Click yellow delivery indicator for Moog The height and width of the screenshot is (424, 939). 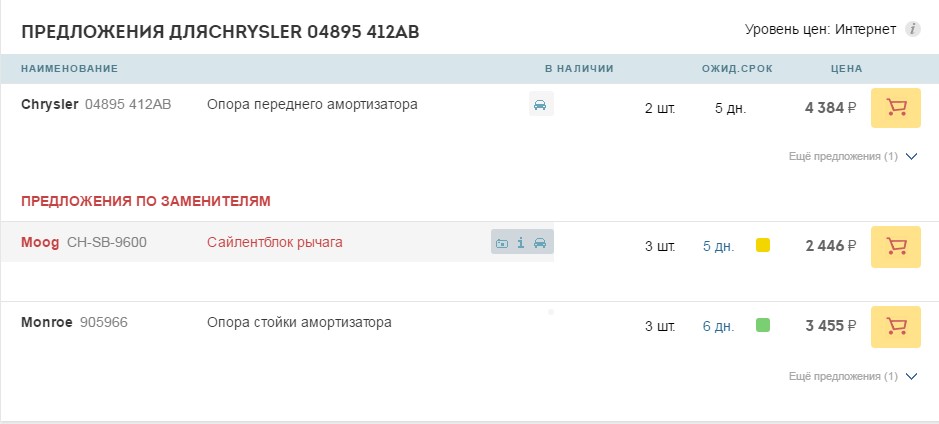(x=763, y=245)
